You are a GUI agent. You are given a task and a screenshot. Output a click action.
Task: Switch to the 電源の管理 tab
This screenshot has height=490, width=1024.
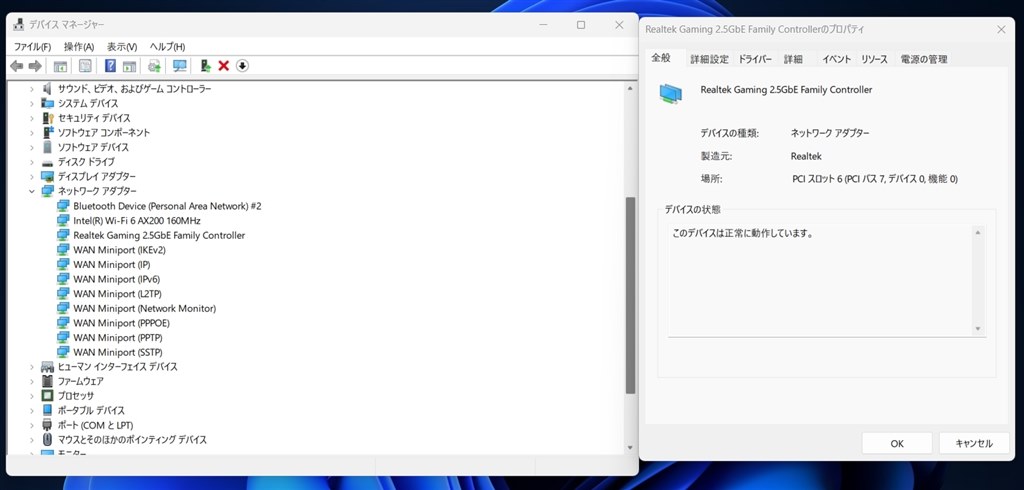pyautogui.click(x=923, y=59)
